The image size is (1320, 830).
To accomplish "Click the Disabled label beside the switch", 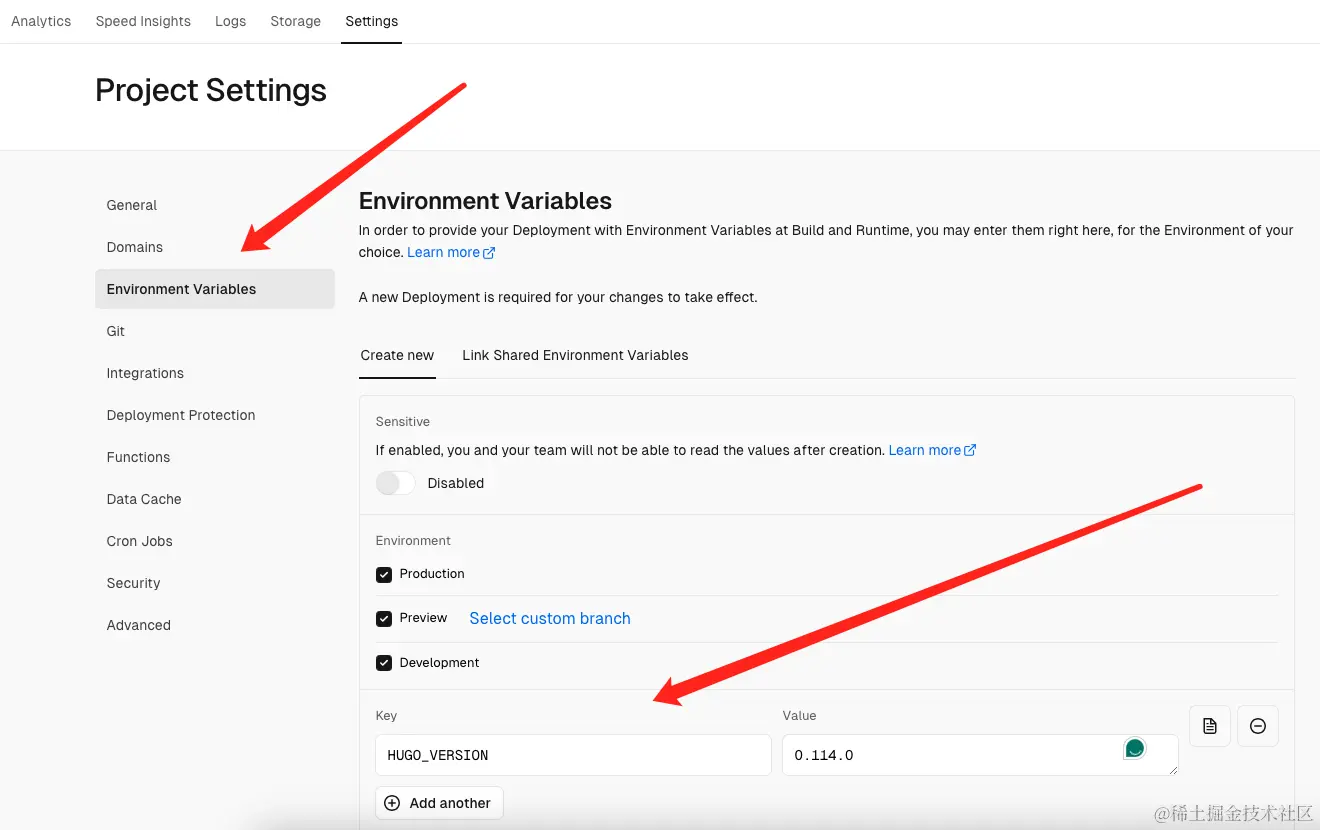I will [456, 483].
